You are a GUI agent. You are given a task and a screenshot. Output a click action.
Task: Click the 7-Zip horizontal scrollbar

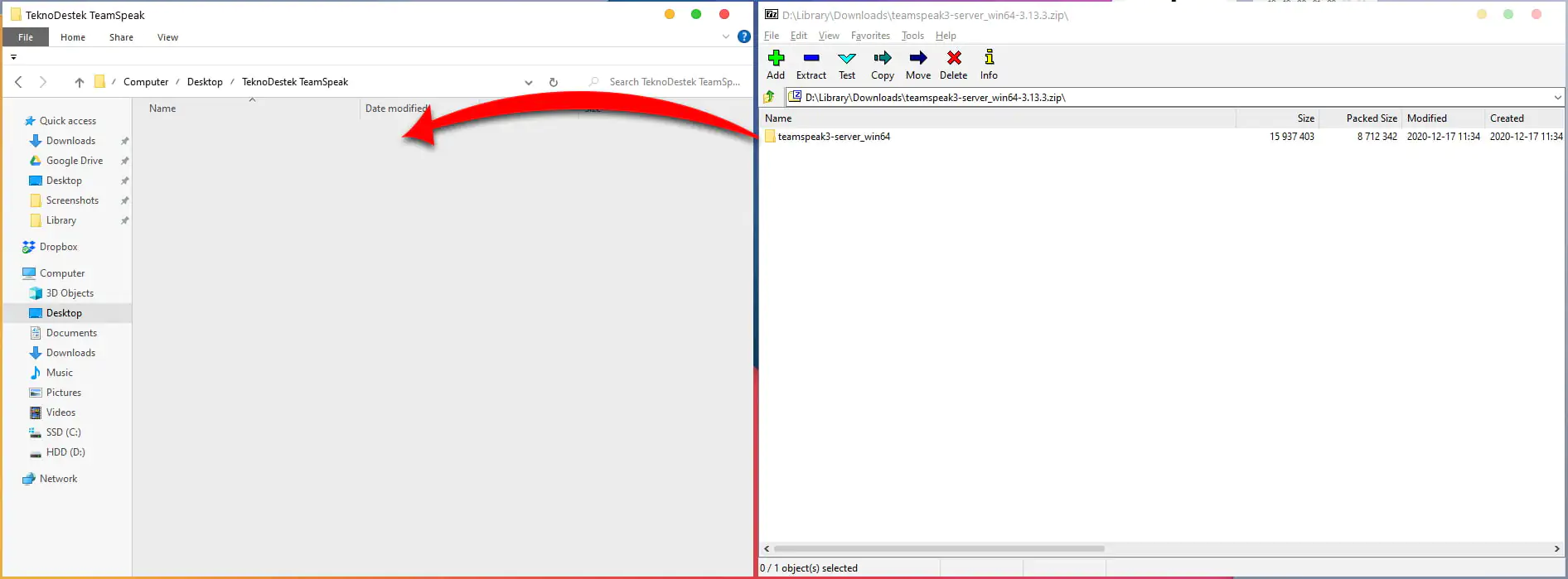(939, 548)
